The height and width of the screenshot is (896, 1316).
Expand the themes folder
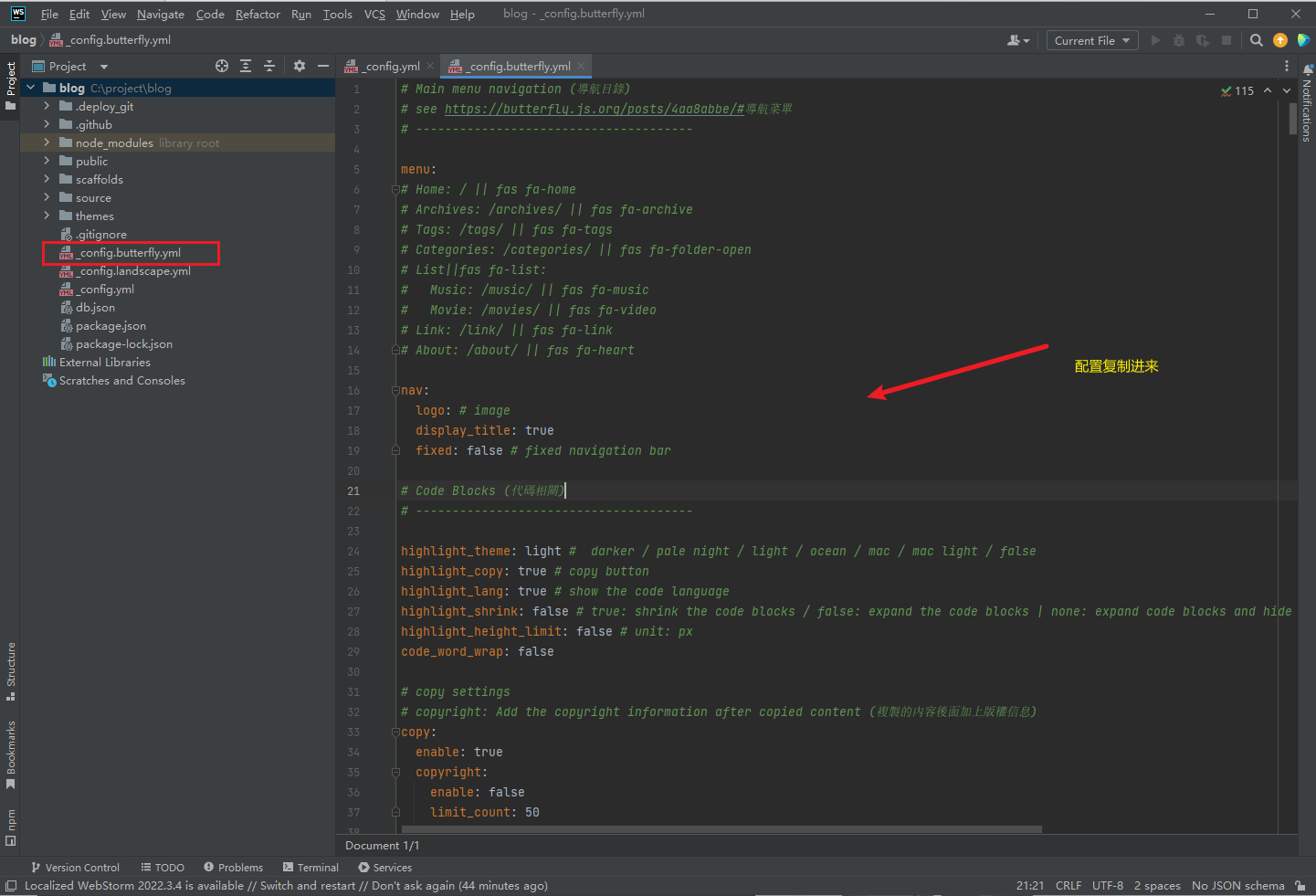pyautogui.click(x=47, y=216)
